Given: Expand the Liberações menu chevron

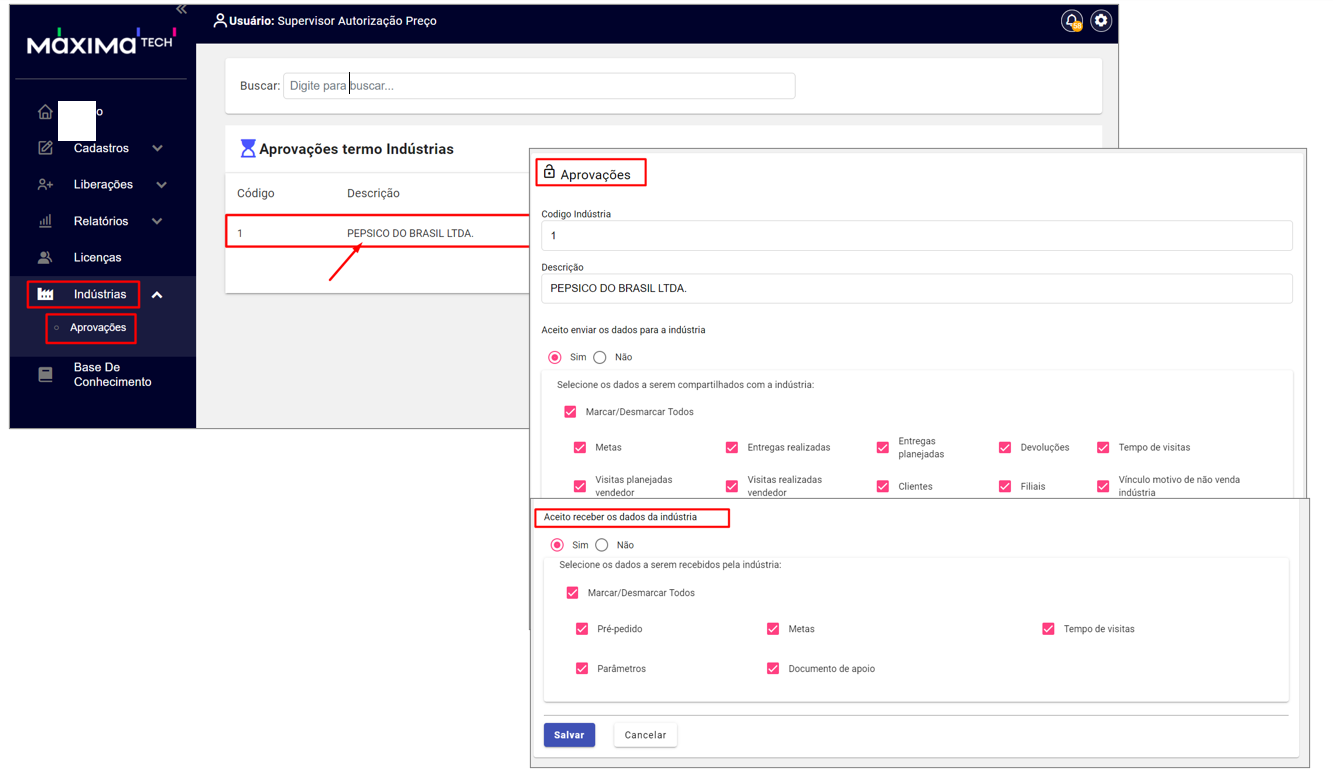Looking at the screenshot, I should click(x=161, y=185).
